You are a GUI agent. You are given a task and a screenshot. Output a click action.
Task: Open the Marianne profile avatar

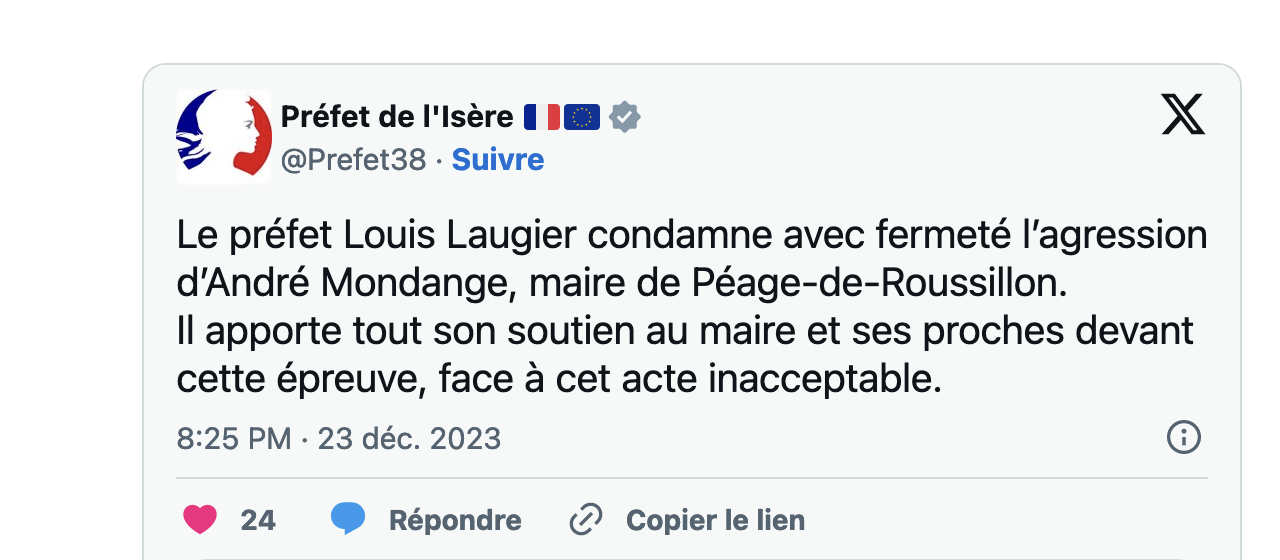(224, 137)
